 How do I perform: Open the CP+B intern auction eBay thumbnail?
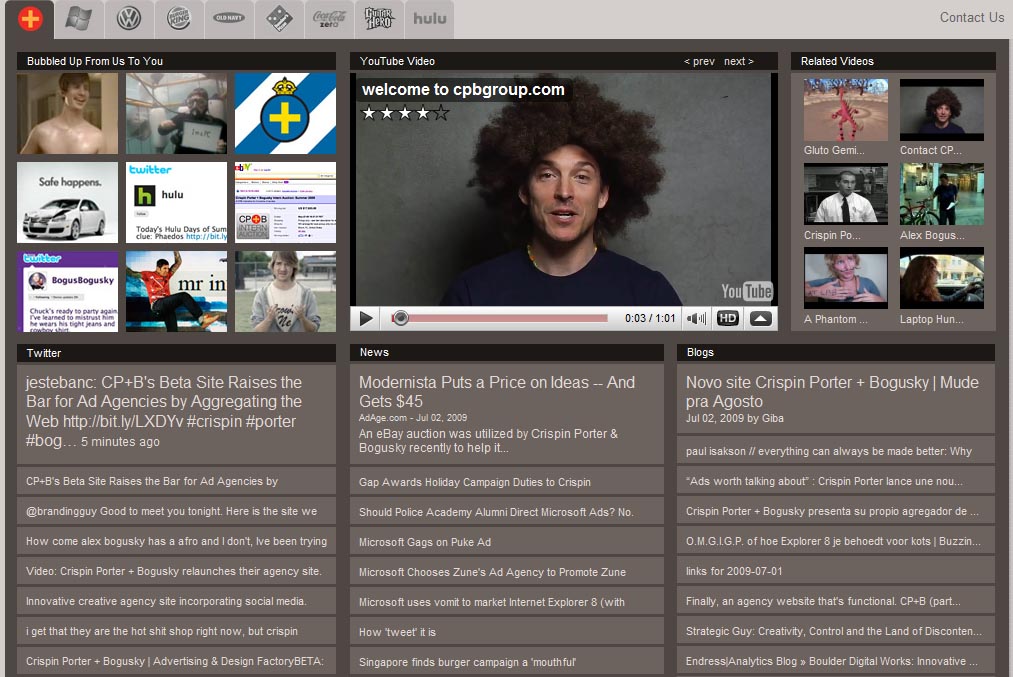tap(286, 202)
